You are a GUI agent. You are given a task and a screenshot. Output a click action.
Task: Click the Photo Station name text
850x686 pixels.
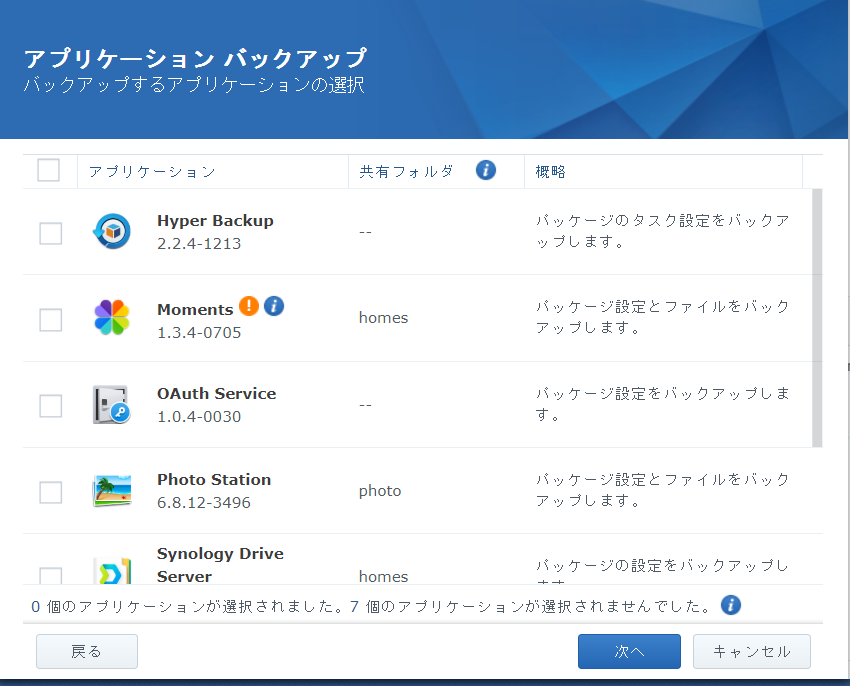coord(214,480)
